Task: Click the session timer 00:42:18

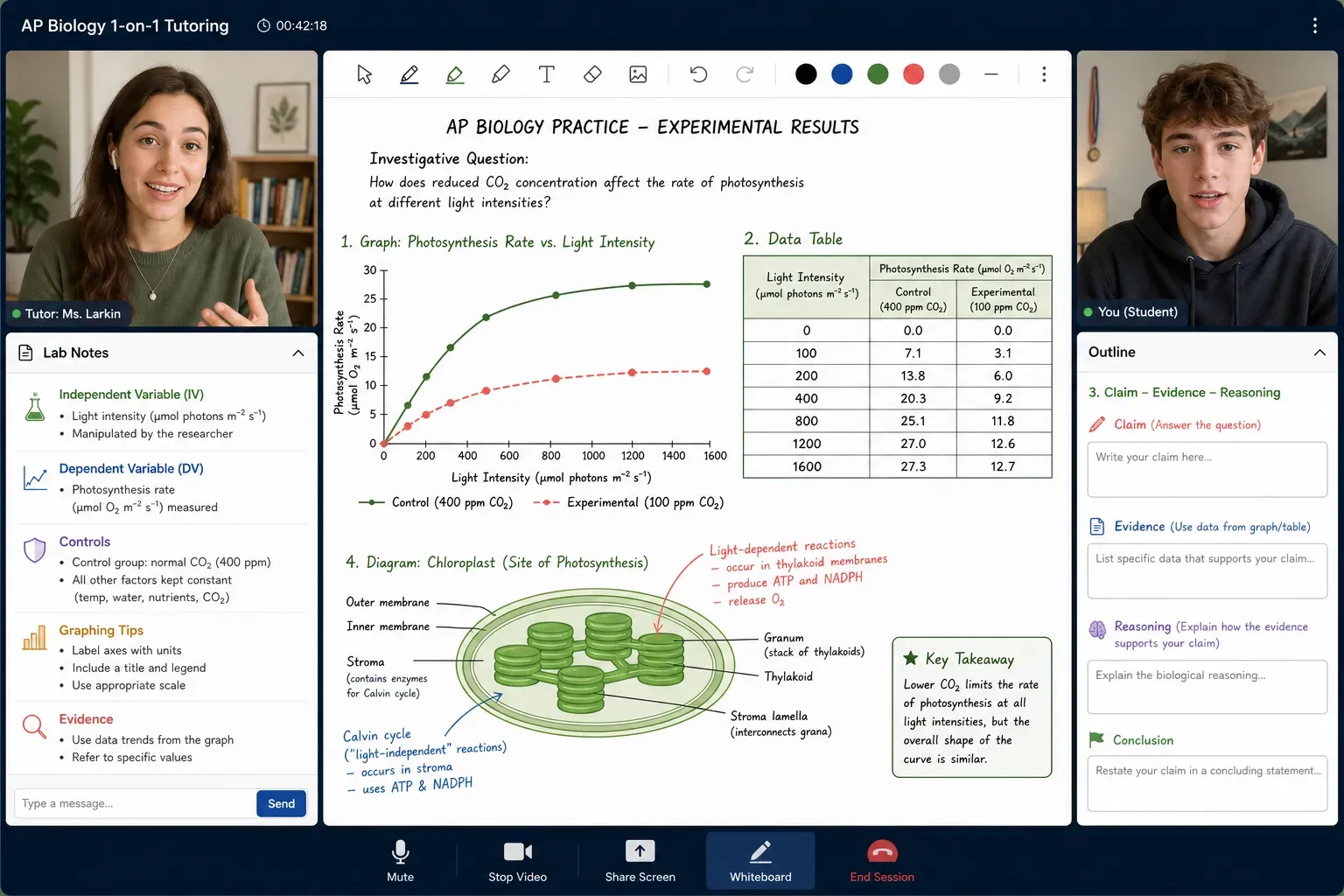Action: [292, 25]
